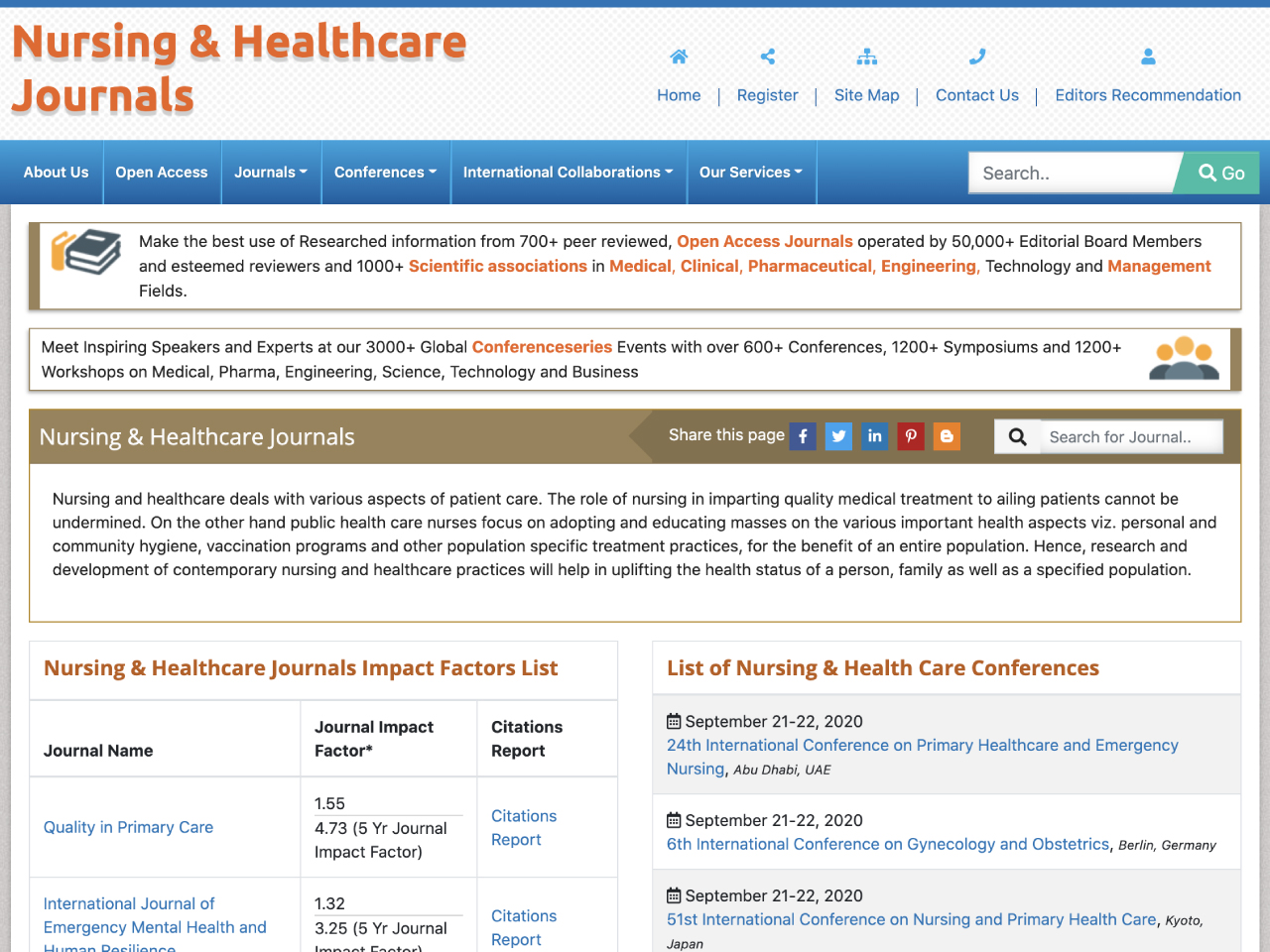Follow the Clinical link in banner

[709, 266]
